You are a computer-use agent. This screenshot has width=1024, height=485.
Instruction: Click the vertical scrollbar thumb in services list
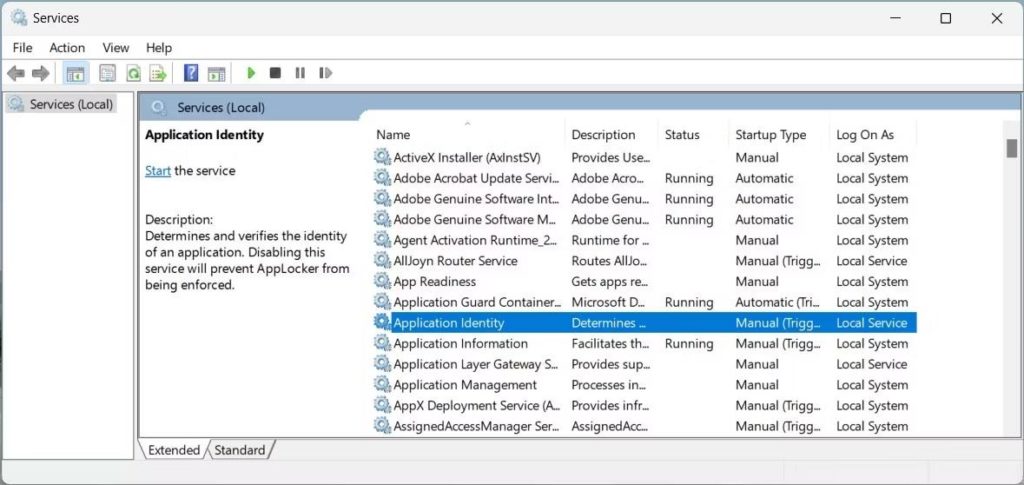[x=1012, y=148]
